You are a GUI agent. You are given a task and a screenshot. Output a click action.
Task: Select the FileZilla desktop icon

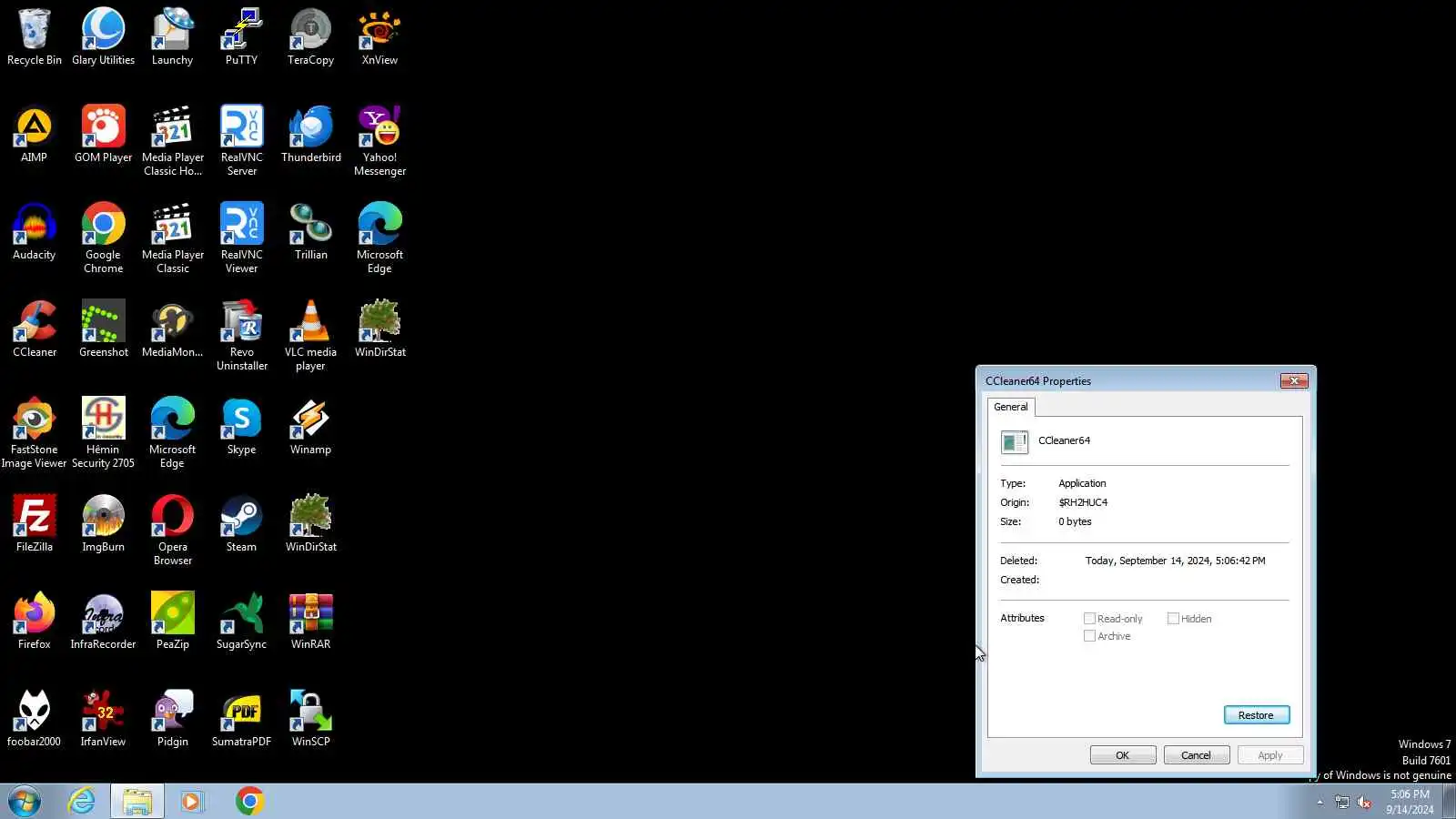pyautogui.click(x=35, y=525)
